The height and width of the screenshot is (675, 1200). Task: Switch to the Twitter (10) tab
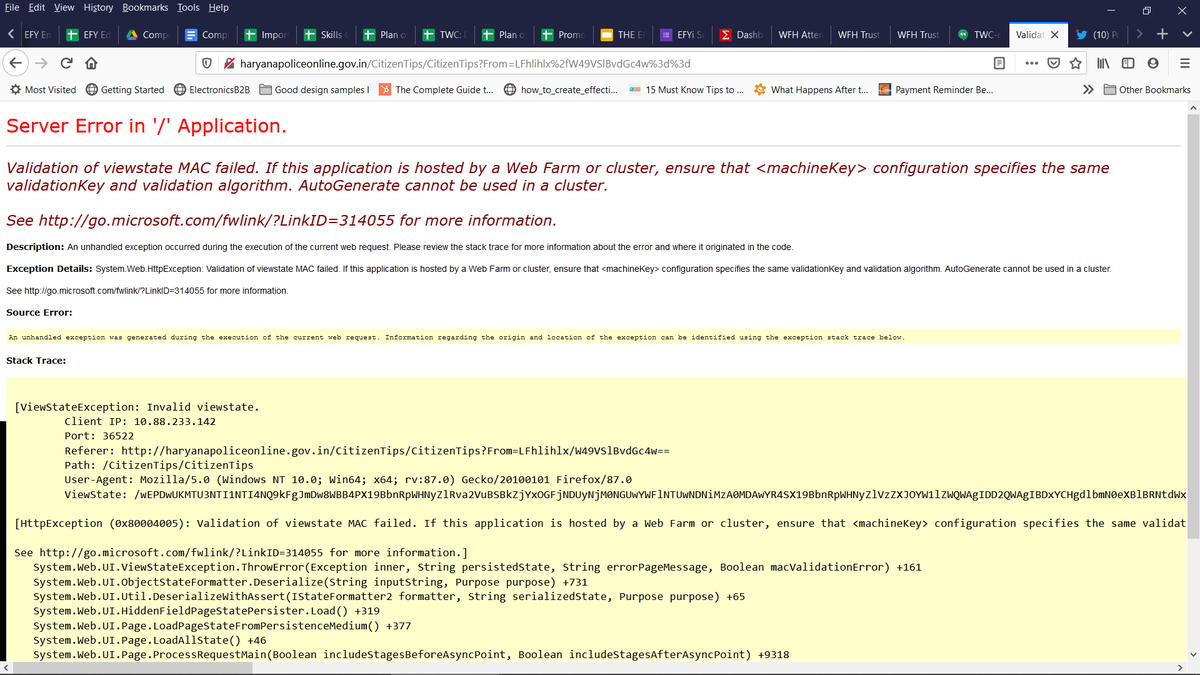1097,34
